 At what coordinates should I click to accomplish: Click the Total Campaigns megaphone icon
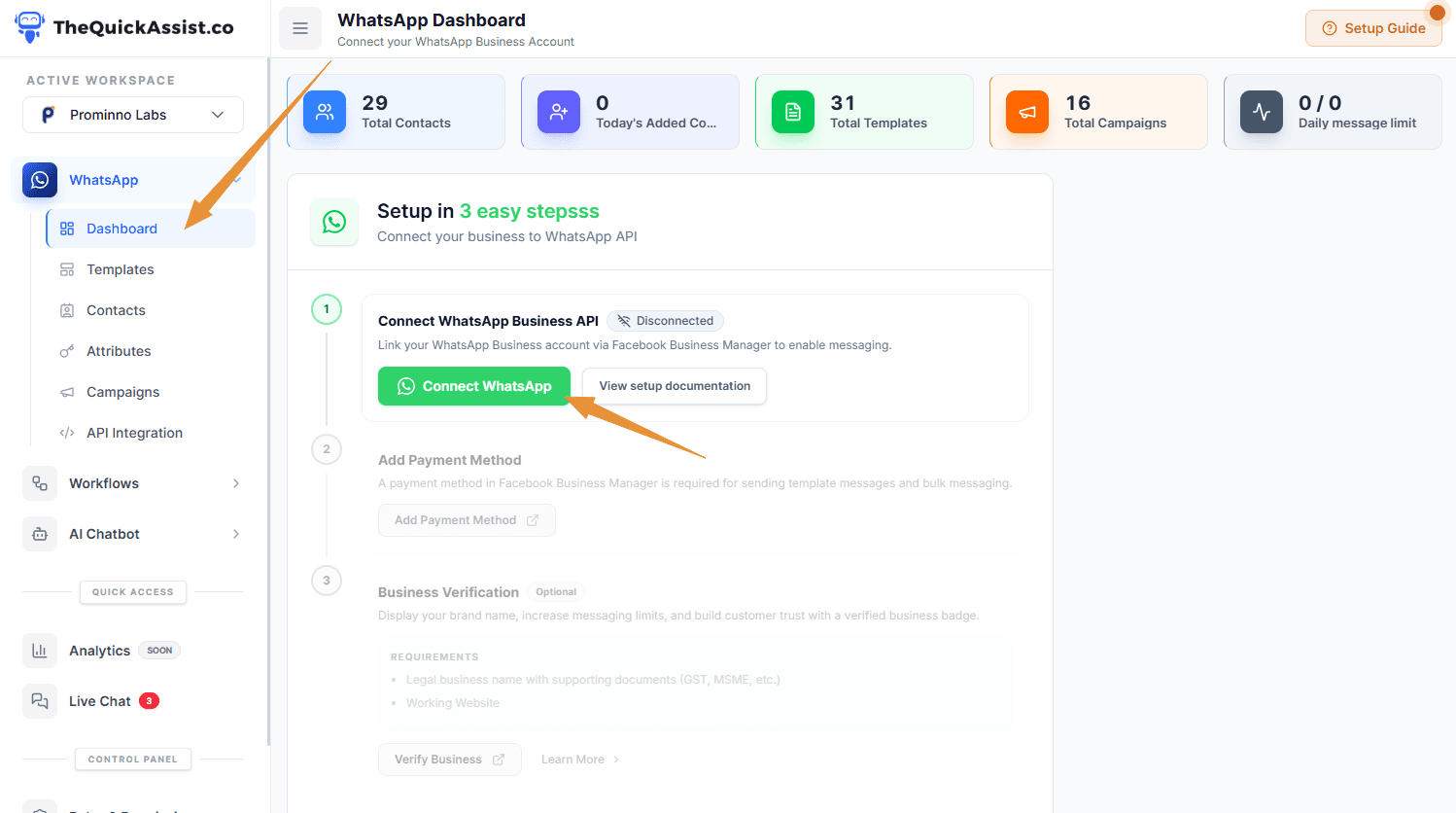tap(1027, 112)
